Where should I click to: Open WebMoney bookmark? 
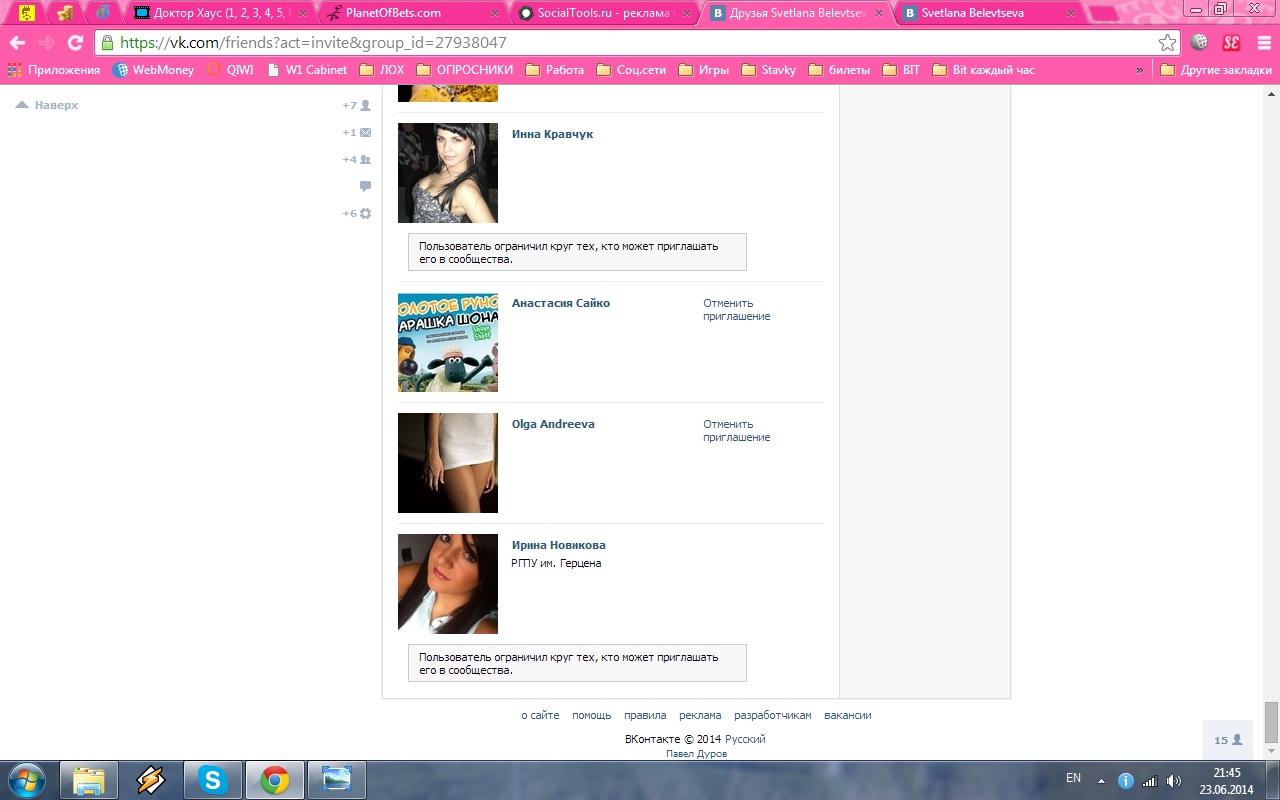(154, 70)
